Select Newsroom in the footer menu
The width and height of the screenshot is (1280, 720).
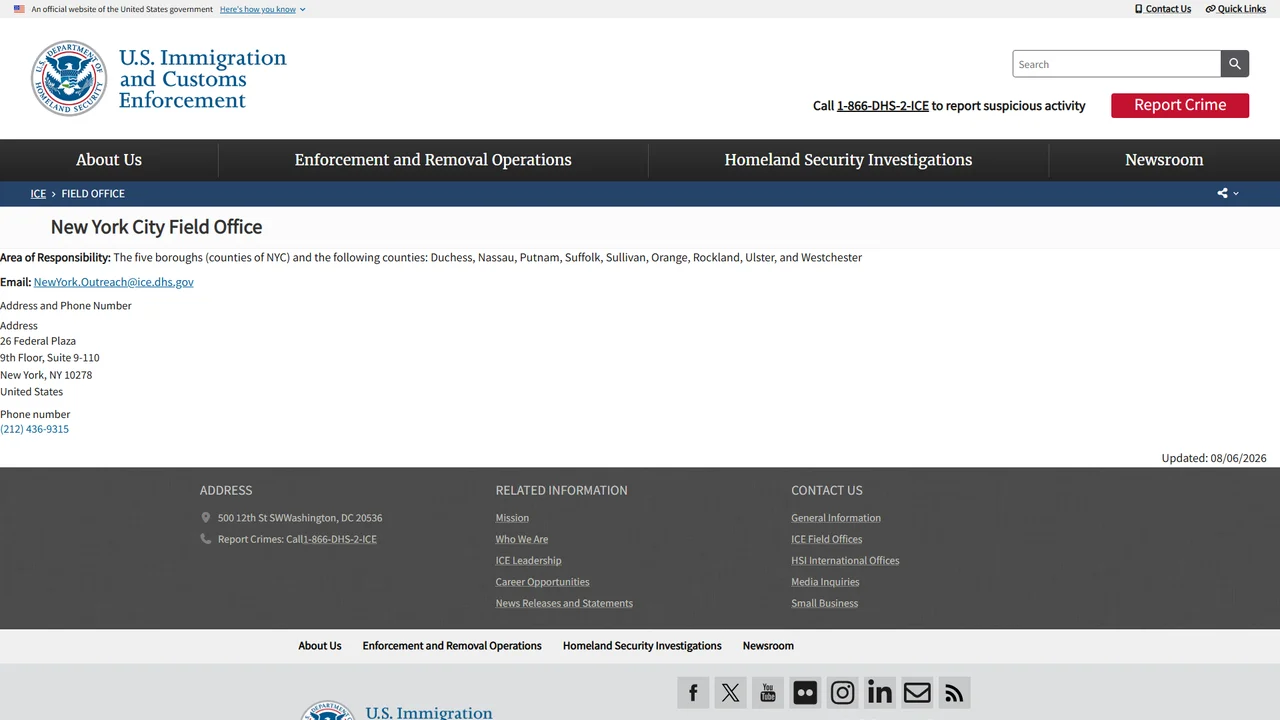coord(768,646)
